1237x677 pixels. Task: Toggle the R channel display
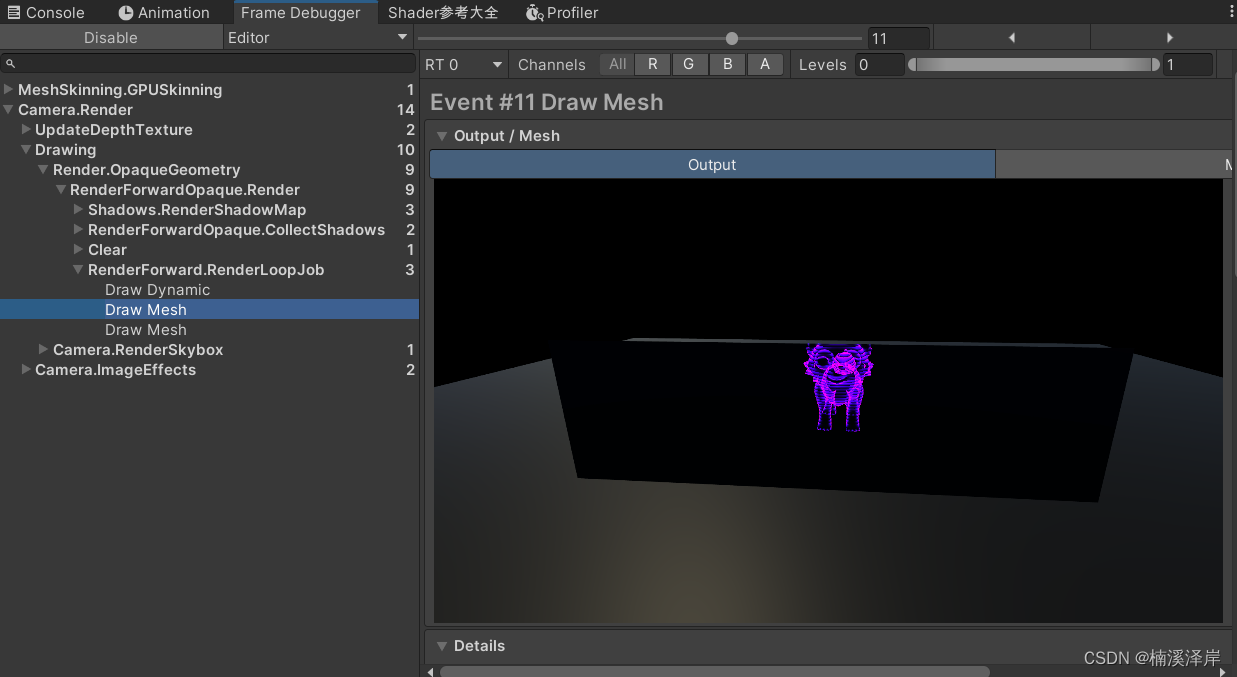[652, 64]
